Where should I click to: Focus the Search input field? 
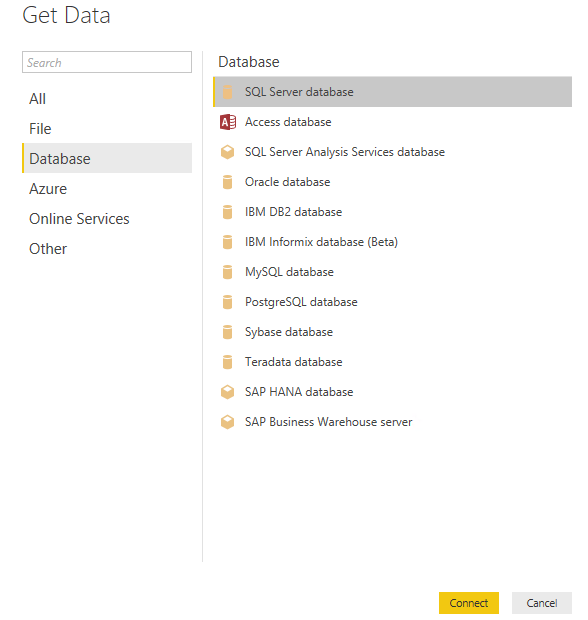(x=107, y=62)
